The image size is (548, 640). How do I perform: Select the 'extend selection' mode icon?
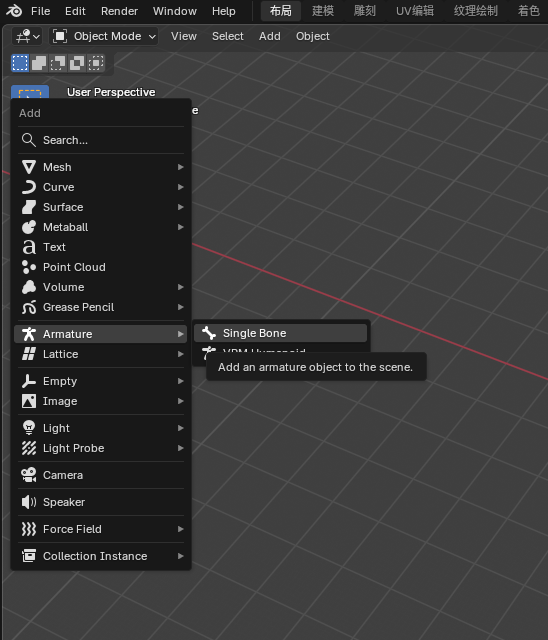pos(39,63)
